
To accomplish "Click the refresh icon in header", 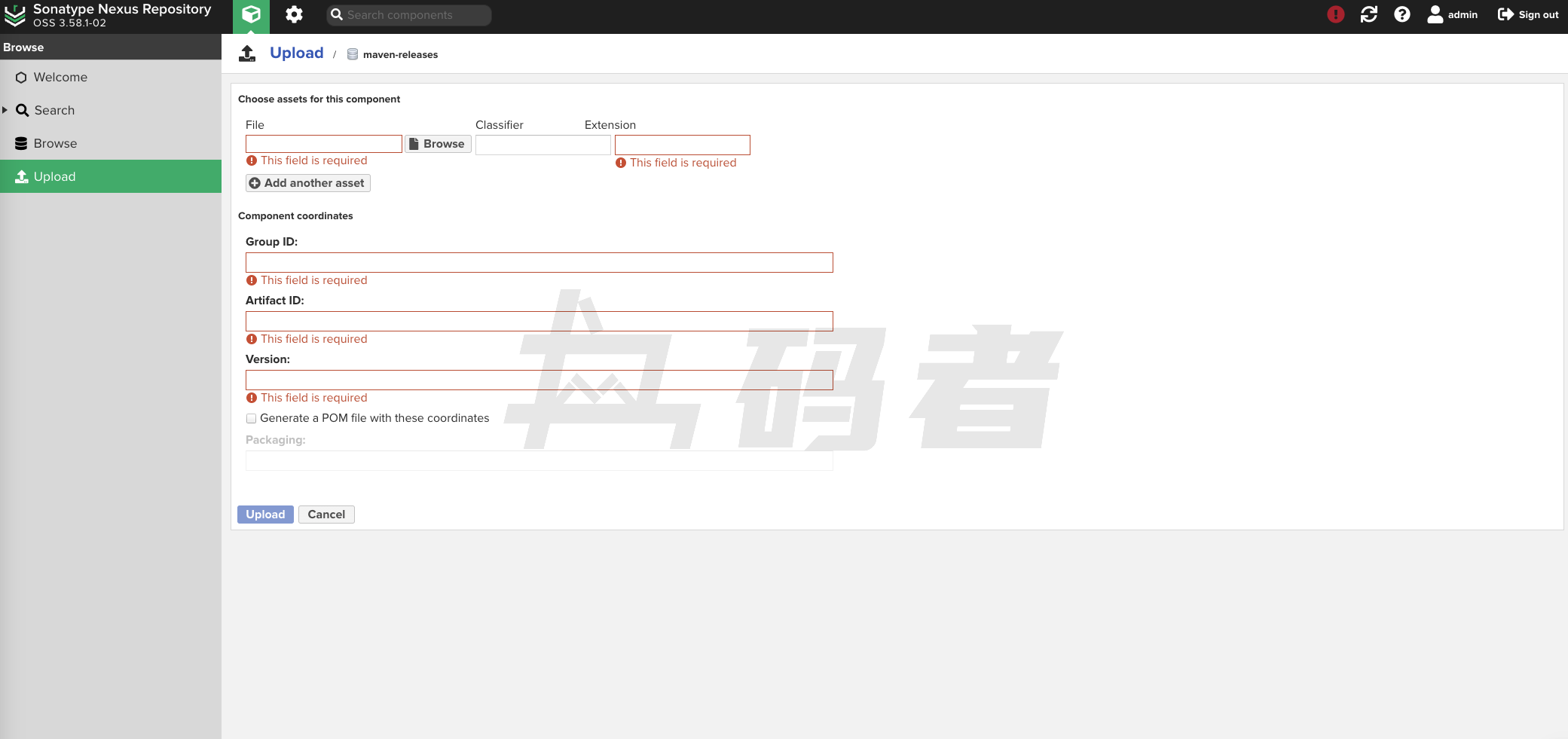I will click(1368, 15).
